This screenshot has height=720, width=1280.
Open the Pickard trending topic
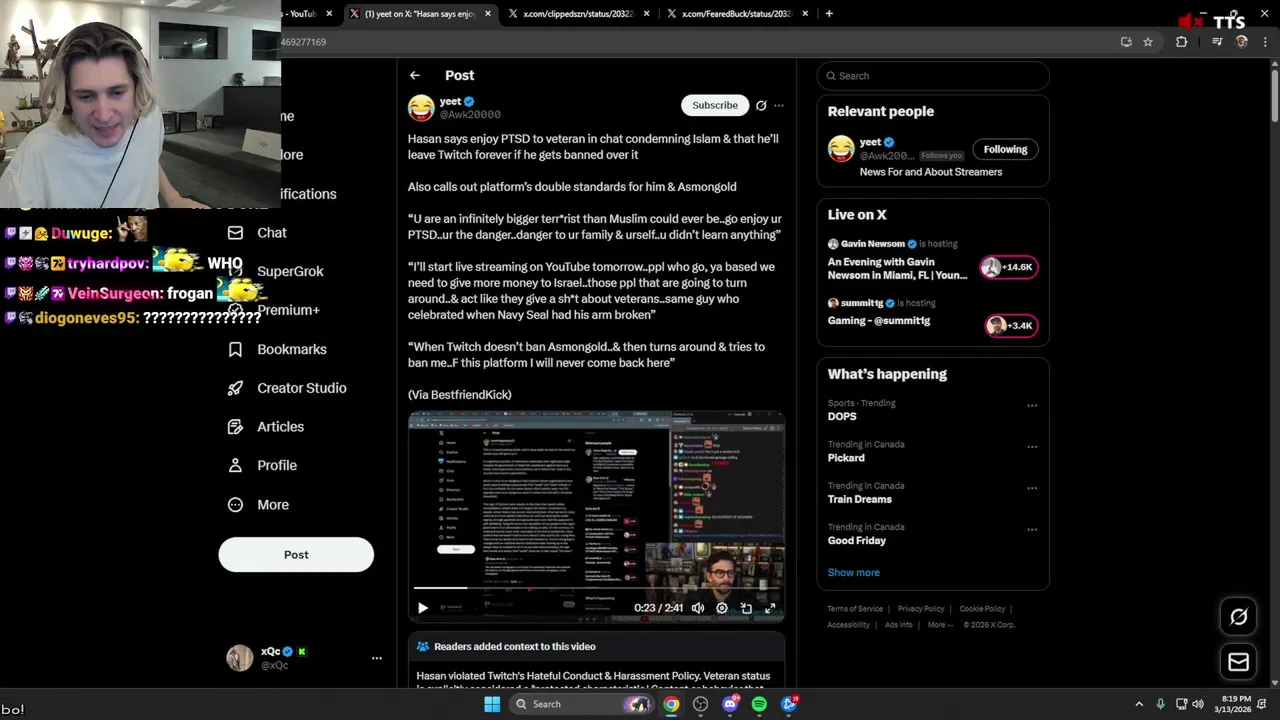coord(846,458)
